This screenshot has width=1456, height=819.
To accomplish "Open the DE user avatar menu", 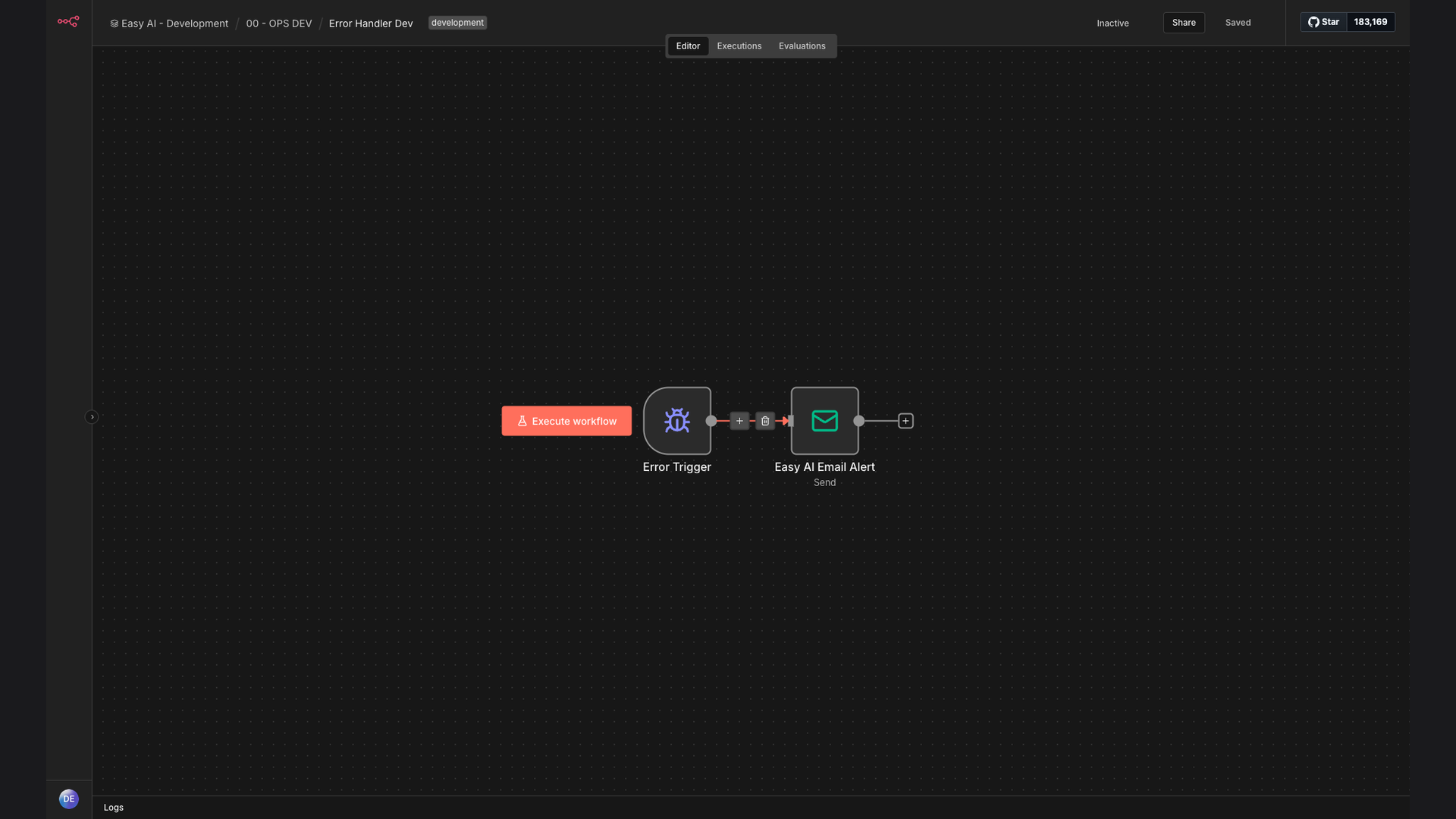I will [69, 799].
